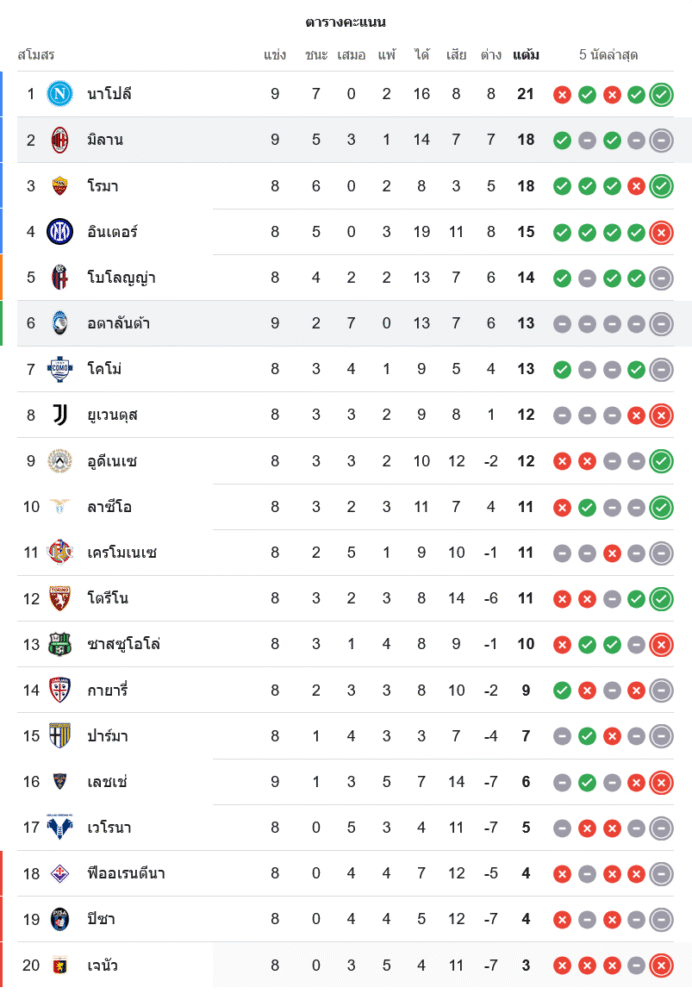
Task: Sort table by แต้ม column header
Action: click(526, 55)
